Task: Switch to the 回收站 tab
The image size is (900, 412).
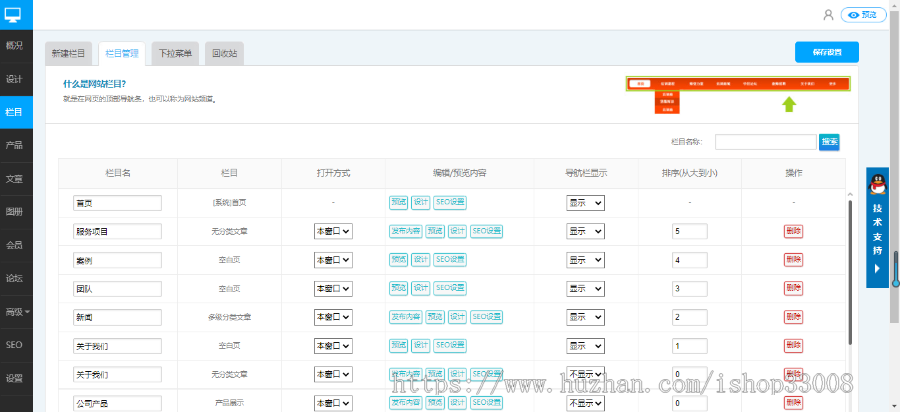Action: [224, 53]
